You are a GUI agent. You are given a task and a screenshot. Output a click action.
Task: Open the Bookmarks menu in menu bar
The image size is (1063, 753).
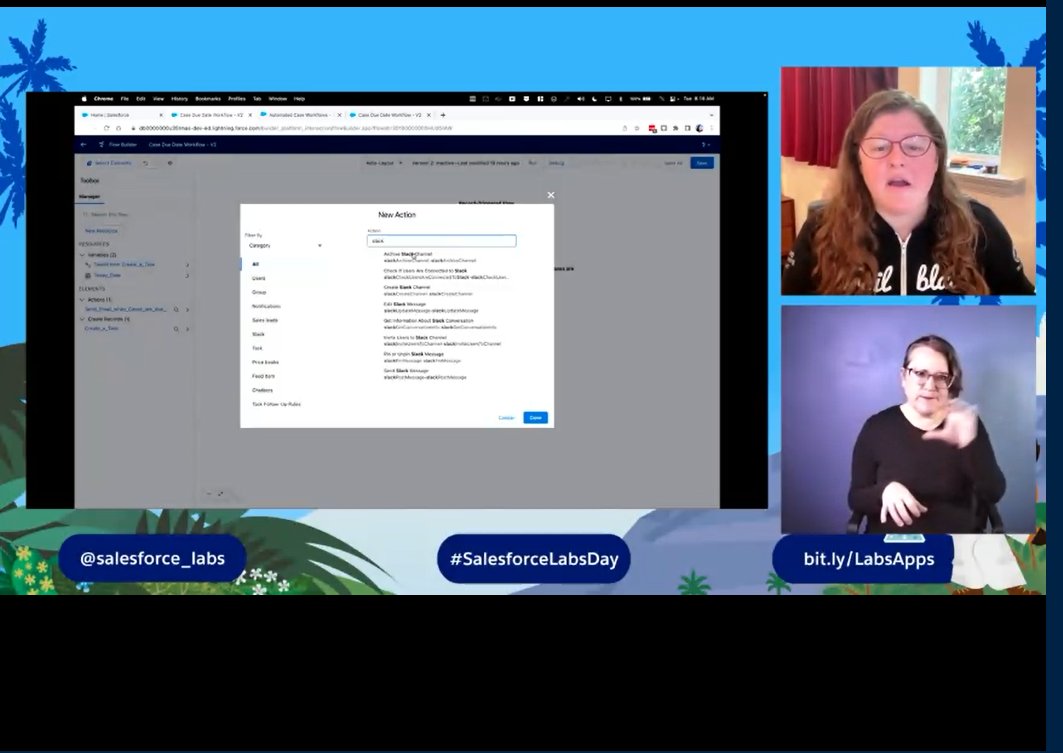coord(208,99)
